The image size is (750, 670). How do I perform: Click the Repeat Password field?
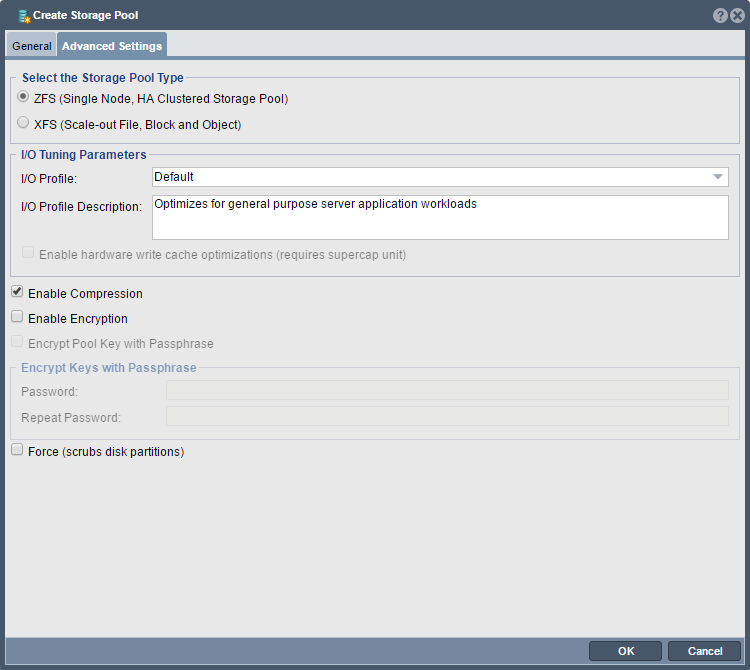pos(447,416)
